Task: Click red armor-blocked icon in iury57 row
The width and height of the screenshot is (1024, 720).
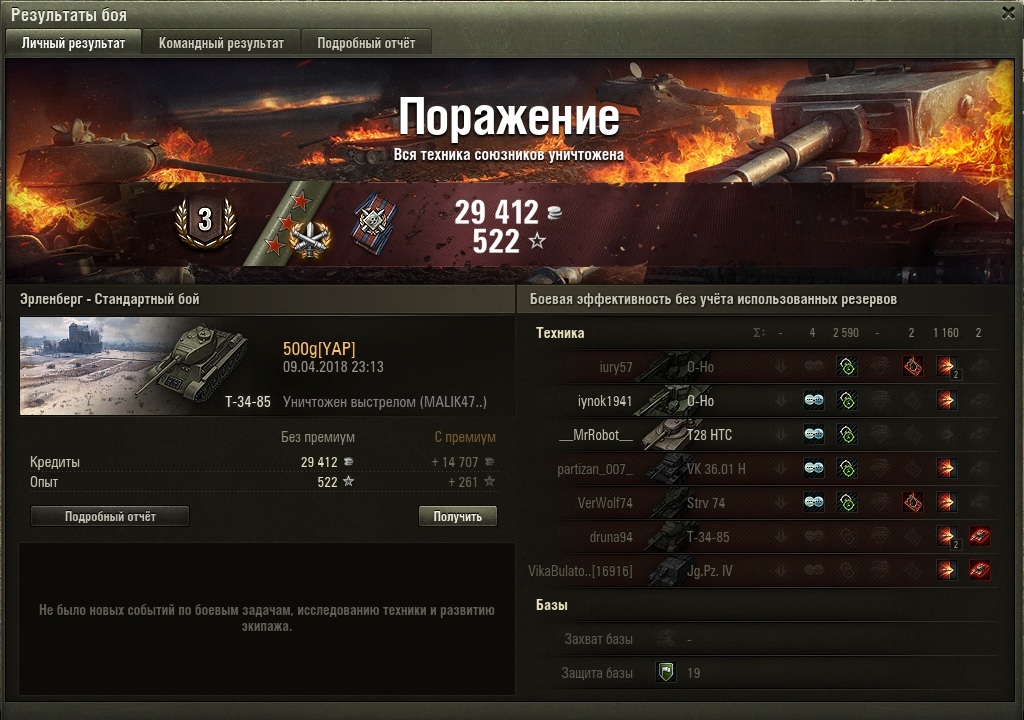Action: pos(912,367)
